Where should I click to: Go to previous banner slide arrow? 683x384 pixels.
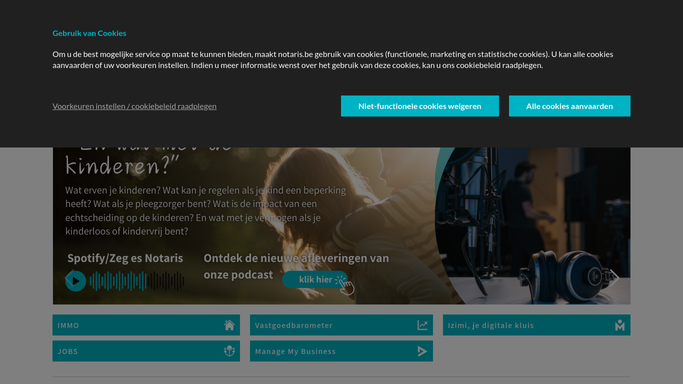[69, 277]
